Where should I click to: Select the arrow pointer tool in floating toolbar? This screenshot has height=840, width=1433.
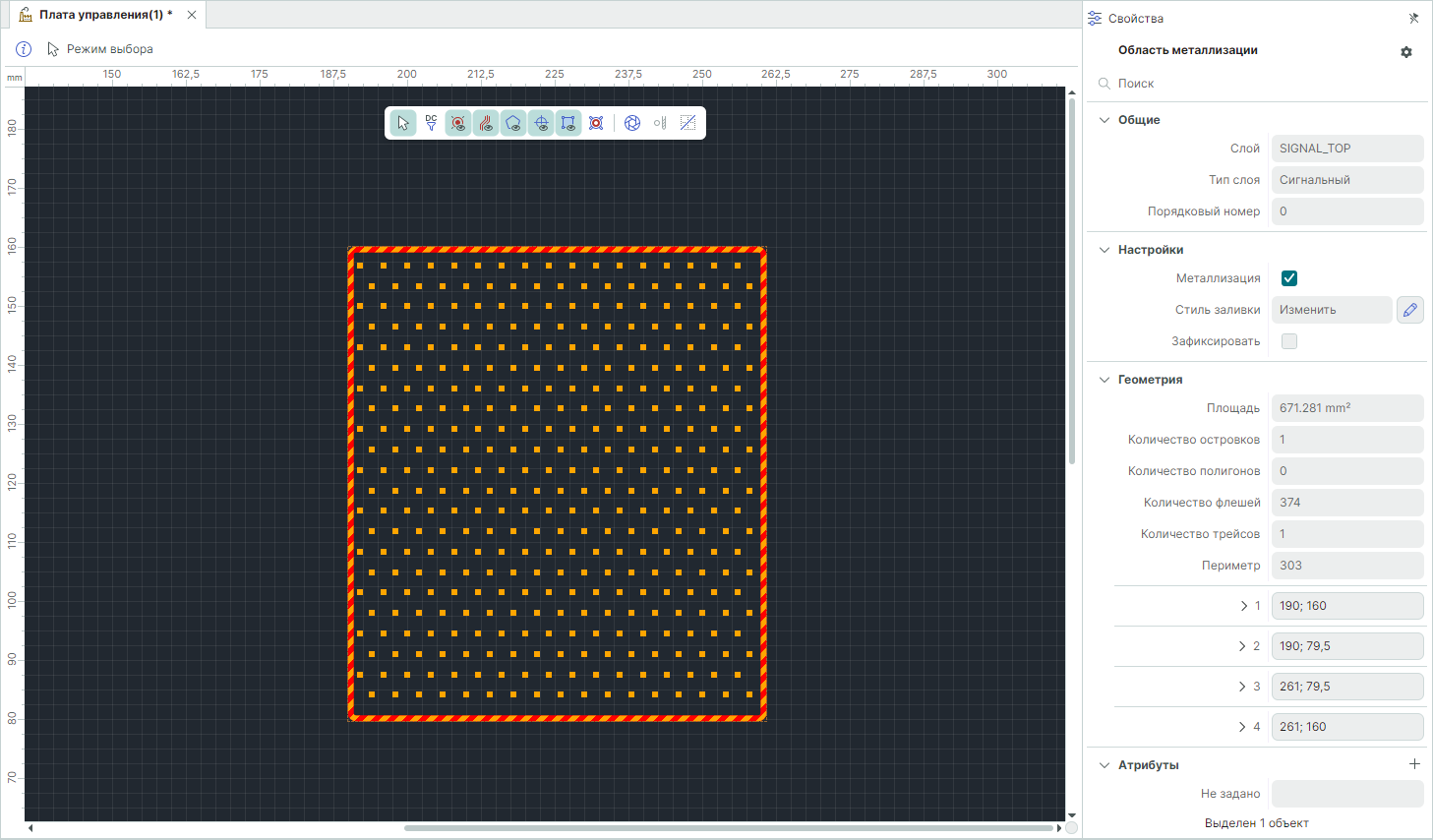pos(403,123)
